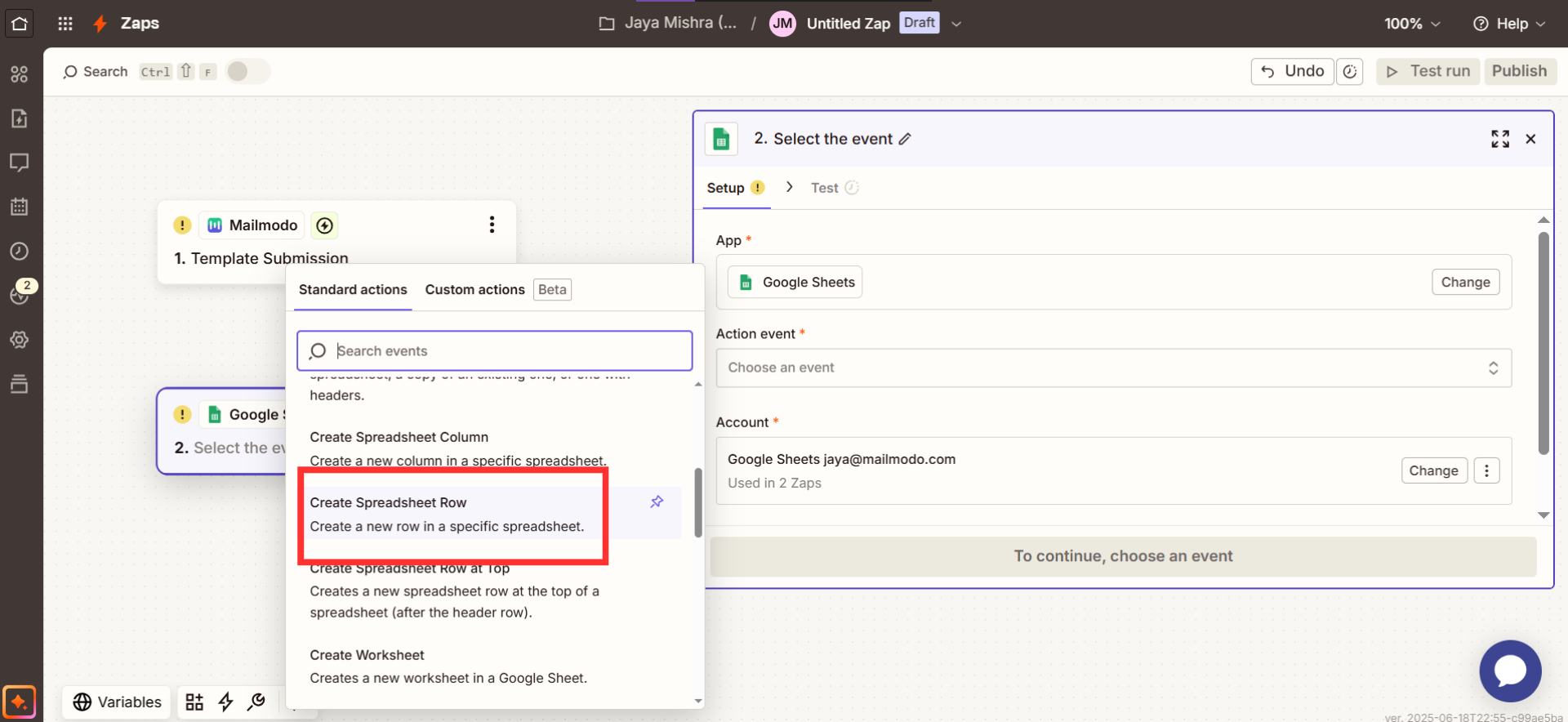Image resolution: width=1568 pixels, height=722 pixels.
Task: Open the Zapier home icon
Action: point(20,24)
